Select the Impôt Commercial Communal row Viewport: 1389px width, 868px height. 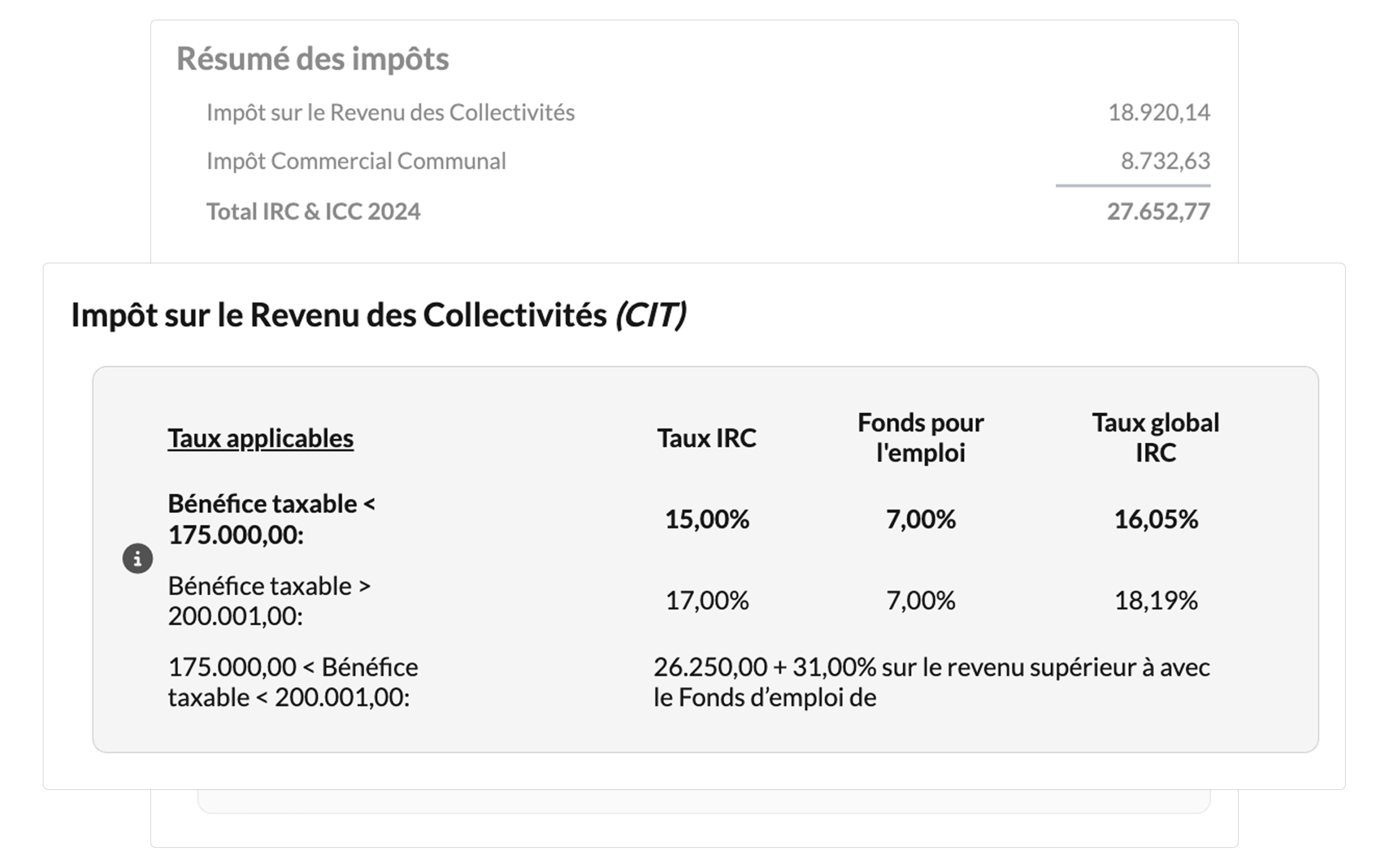(708, 161)
